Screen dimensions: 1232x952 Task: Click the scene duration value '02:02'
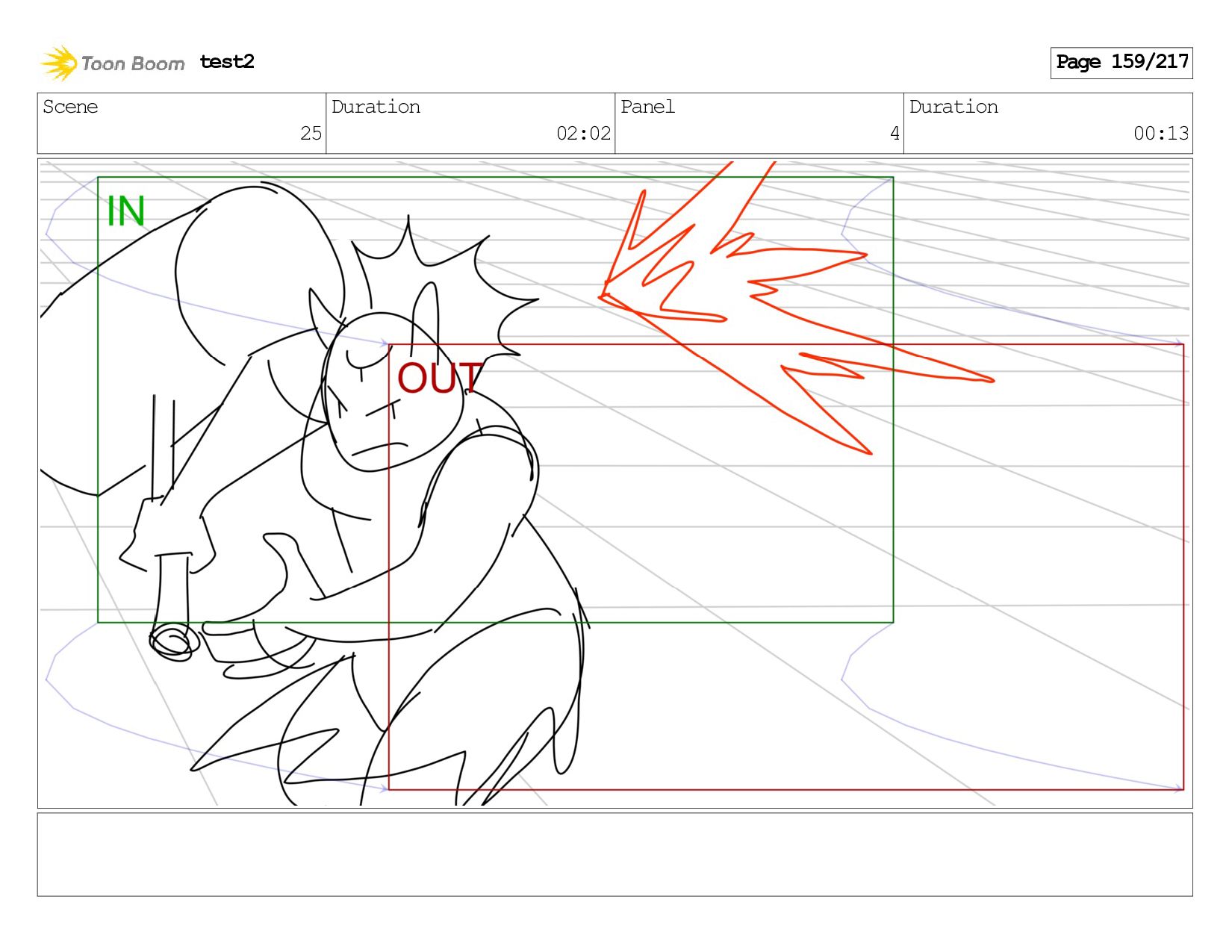(583, 134)
